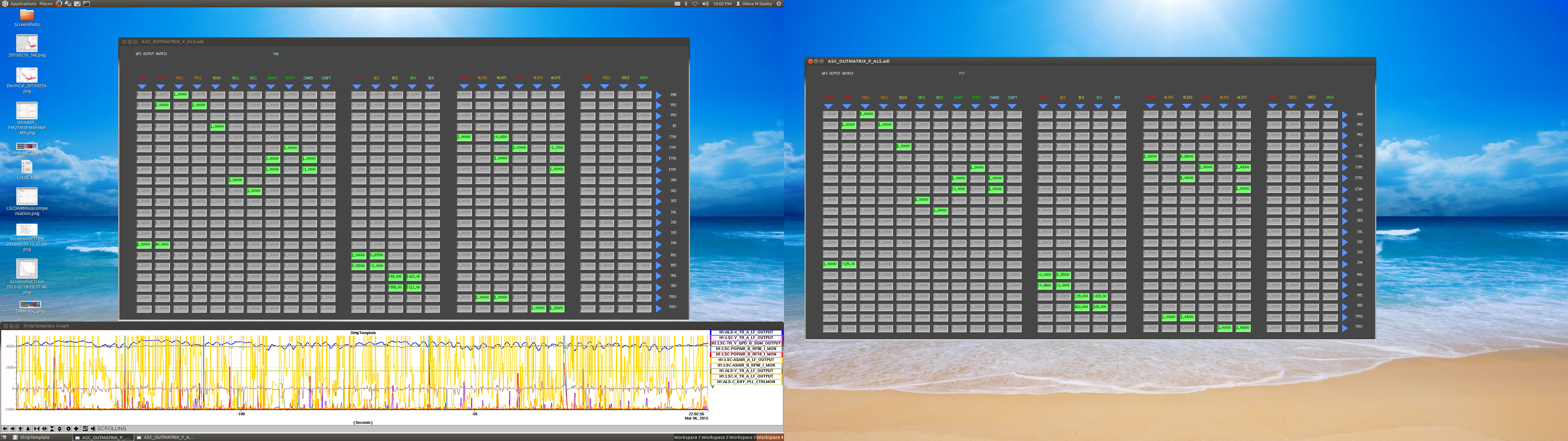This screenshot has height=441, width=1568.
Task: Select the 20150226_3W.png desktop file
Action: (x=27, y=46)
